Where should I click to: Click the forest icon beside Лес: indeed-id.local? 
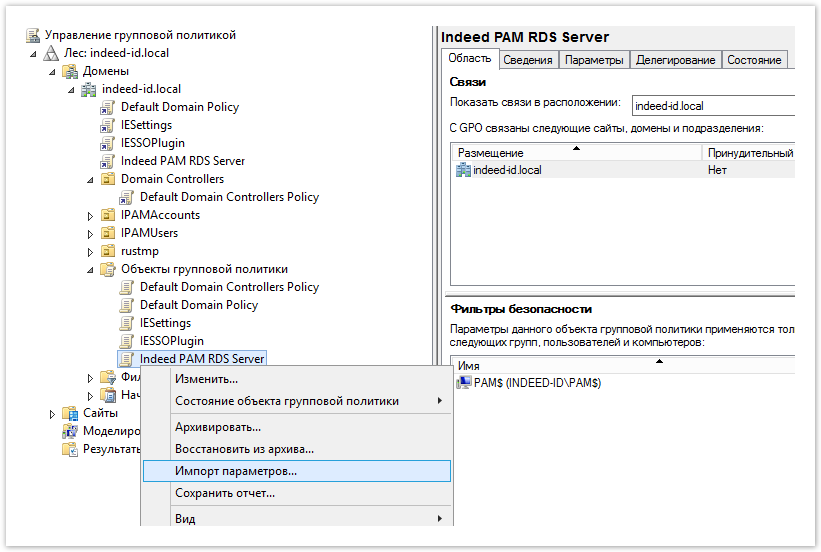[51, 53]
